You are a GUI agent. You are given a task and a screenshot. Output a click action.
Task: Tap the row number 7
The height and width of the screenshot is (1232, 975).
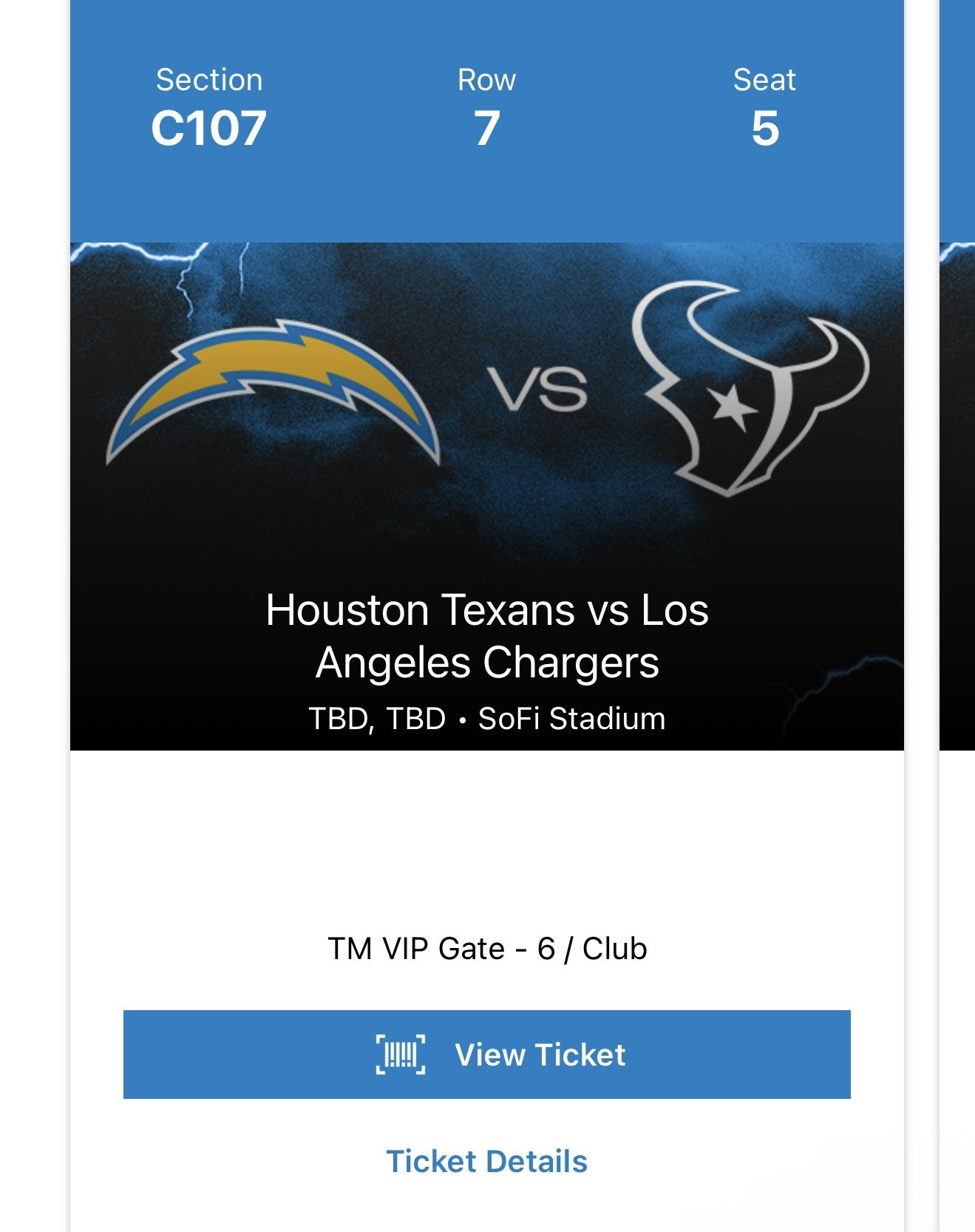click(x=486, y=129)
